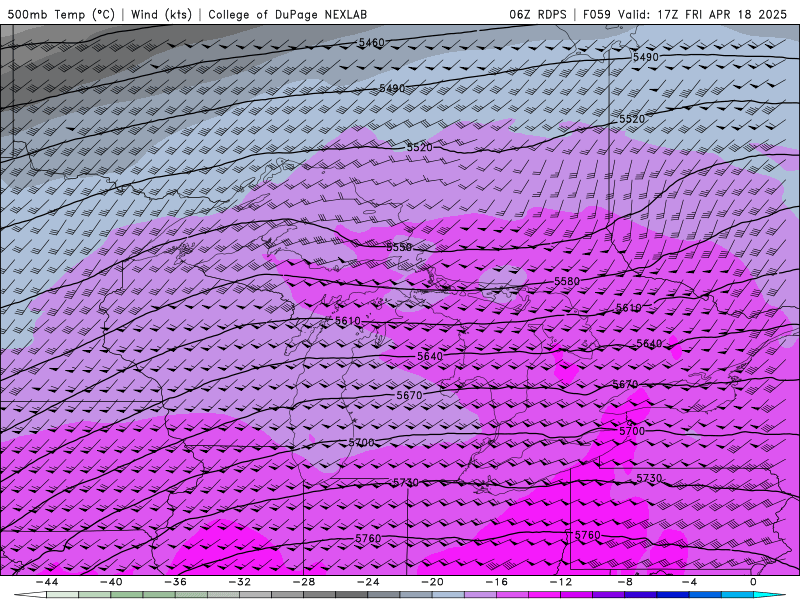Select 'College of DuPage NEXLAB' header text
The image size is (800, 600).
pyautogui.click(x=287, y=14)
